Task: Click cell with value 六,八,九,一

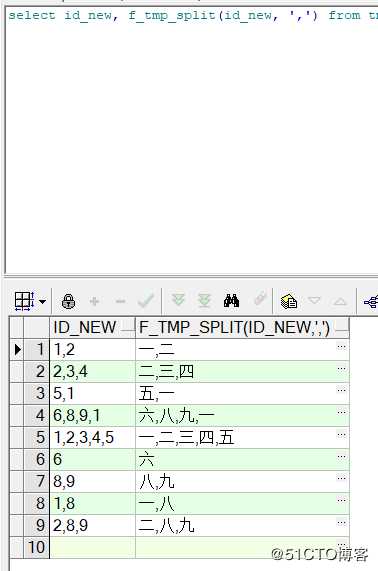Action: point(242,416)
